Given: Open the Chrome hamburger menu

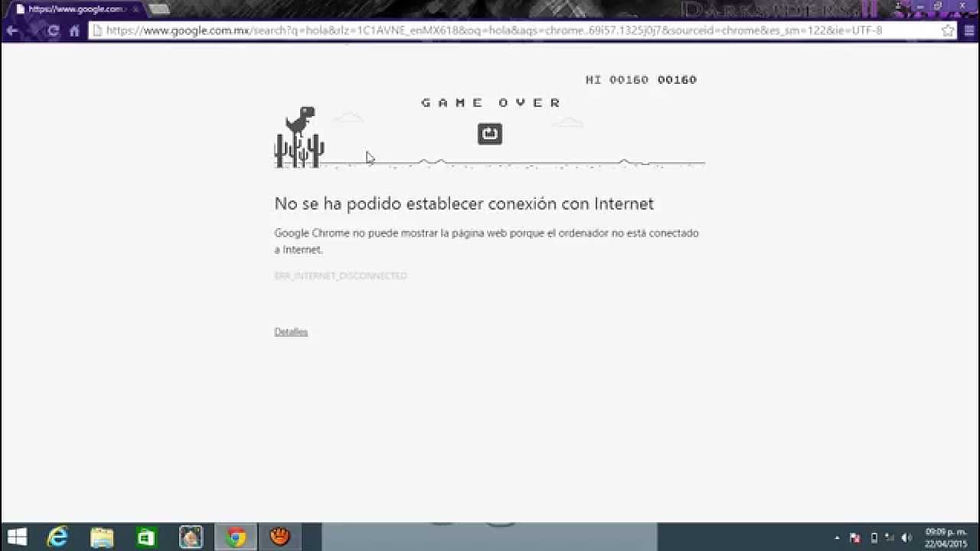Looking at the screenshot, I should click(x=969, y=31).
